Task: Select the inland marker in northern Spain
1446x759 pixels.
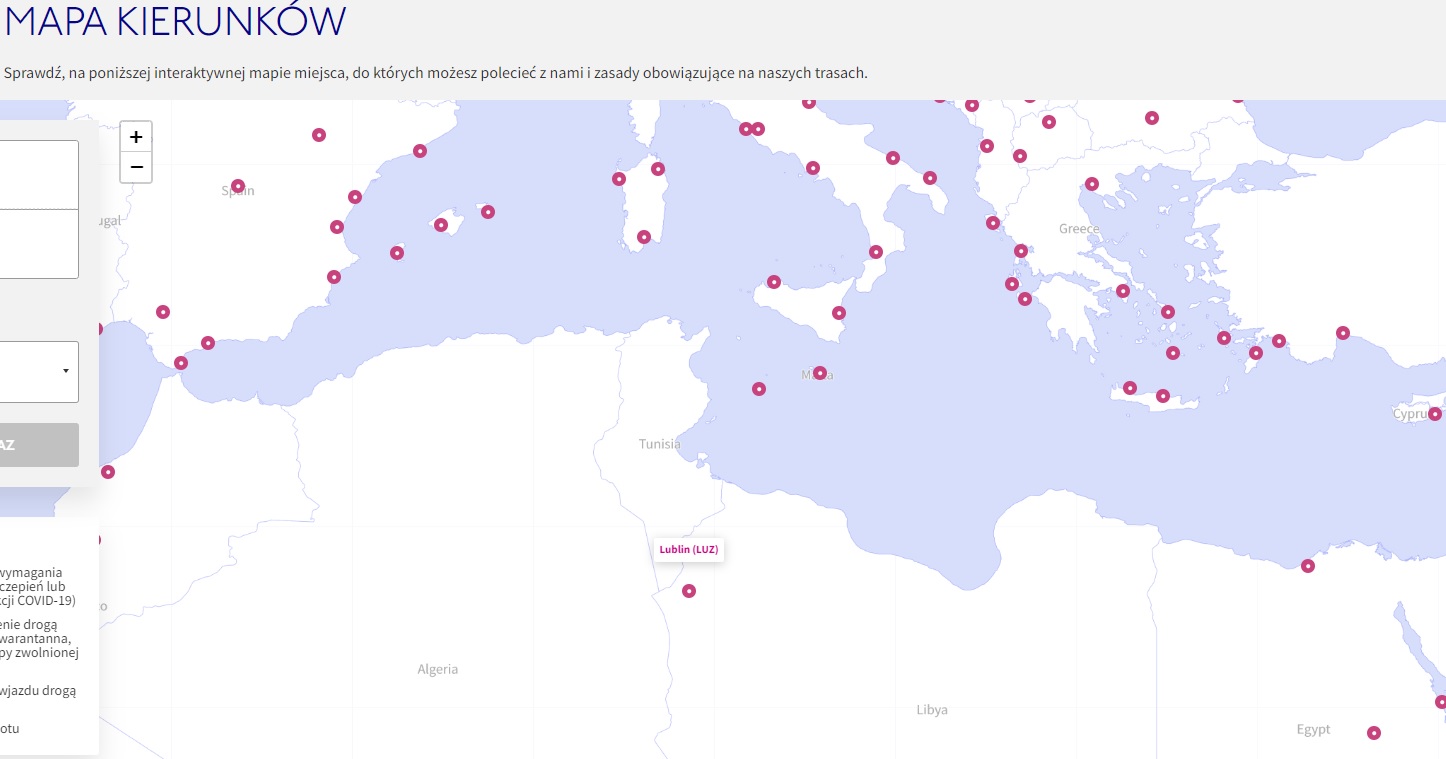Action: click(x=319, y=135)
